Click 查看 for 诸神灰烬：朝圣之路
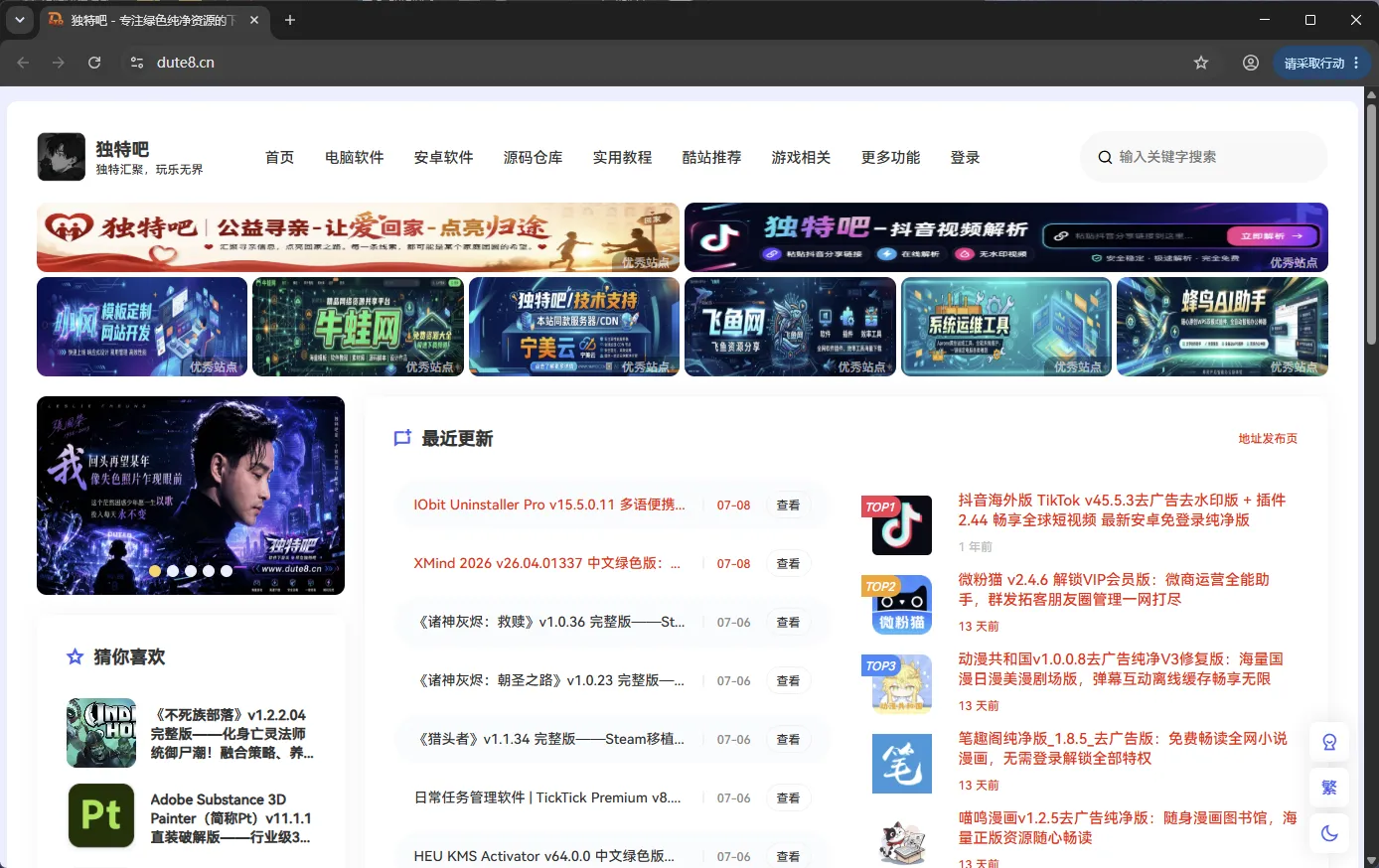 pos(789,680)
